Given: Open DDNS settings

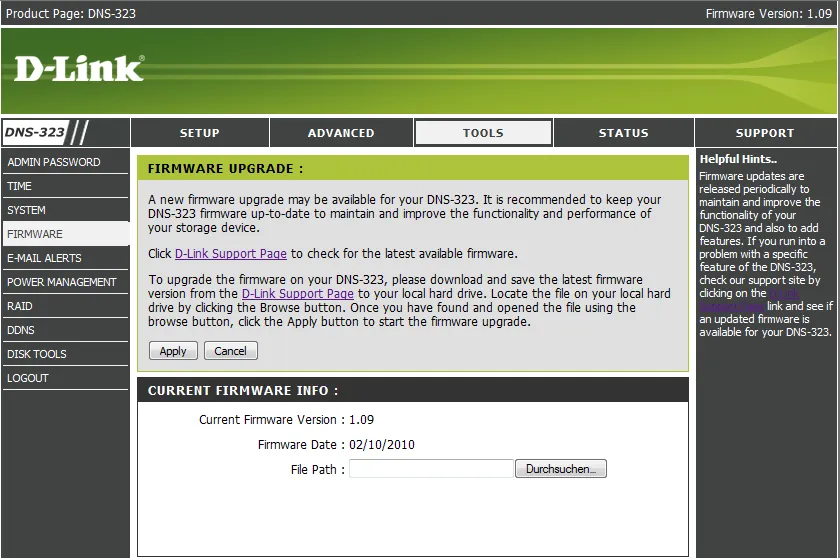Looking at the screenshot, I should (65, 330).
